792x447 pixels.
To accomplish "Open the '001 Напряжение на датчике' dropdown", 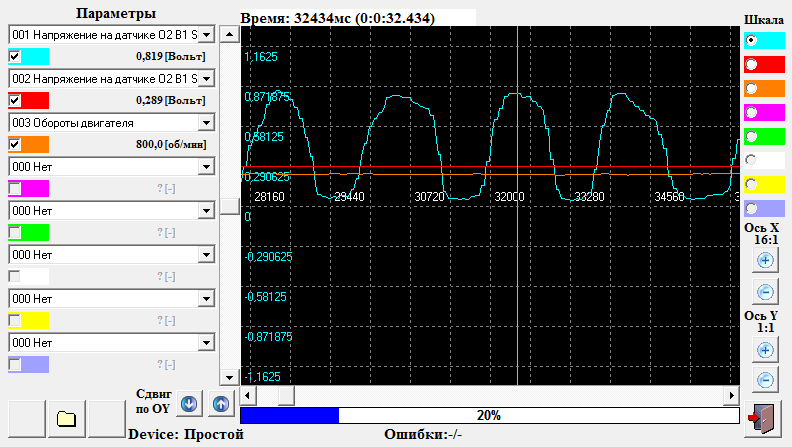I will (x=206, y=34).
